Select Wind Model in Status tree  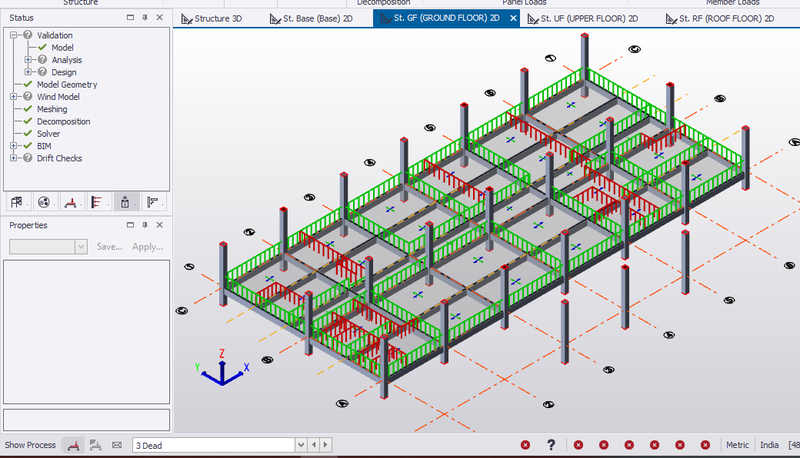(x=58, y=97)
